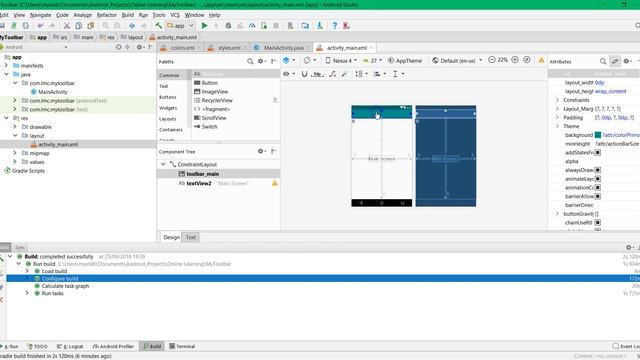This screenshot has height=360, width=640.
Task: Select the Buttons palette category
Action: (x=168, y=97)
